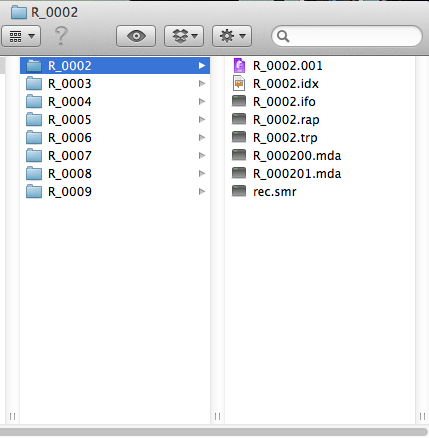Click the disclosure arrow on R_0007 row
Screen dimensions: 429x438
point(202,156)
